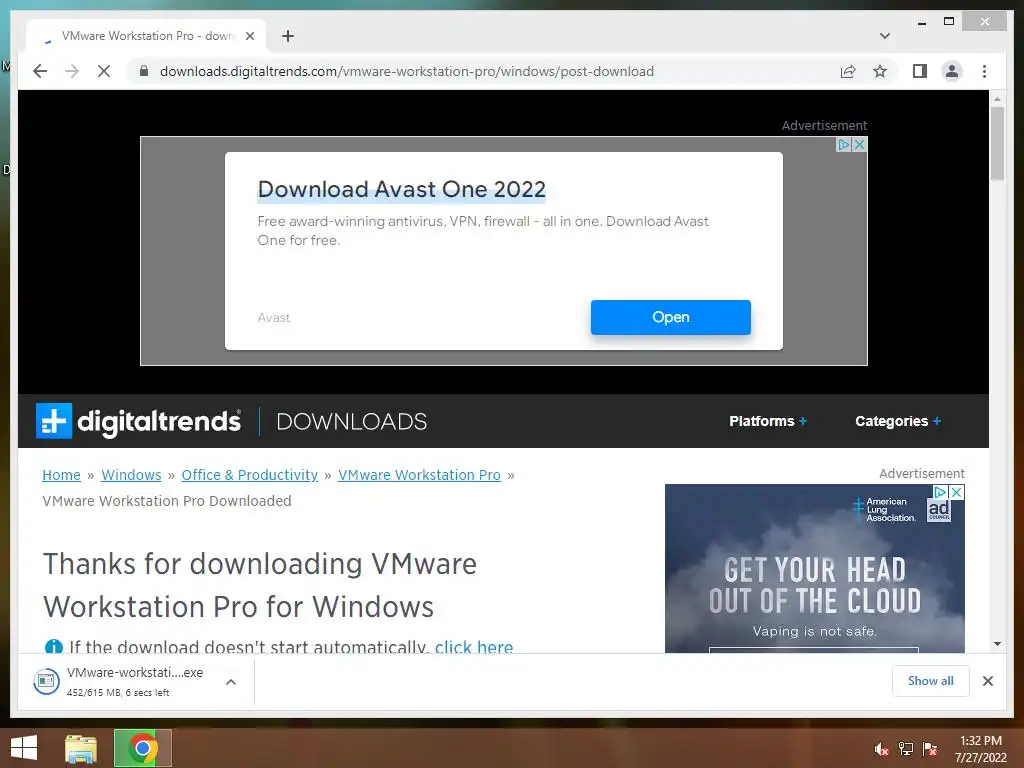The width and height of the screenshot is (1024, 768).
Task: Click the DOWNLOADS site title
Action: [x=351, y=422]
